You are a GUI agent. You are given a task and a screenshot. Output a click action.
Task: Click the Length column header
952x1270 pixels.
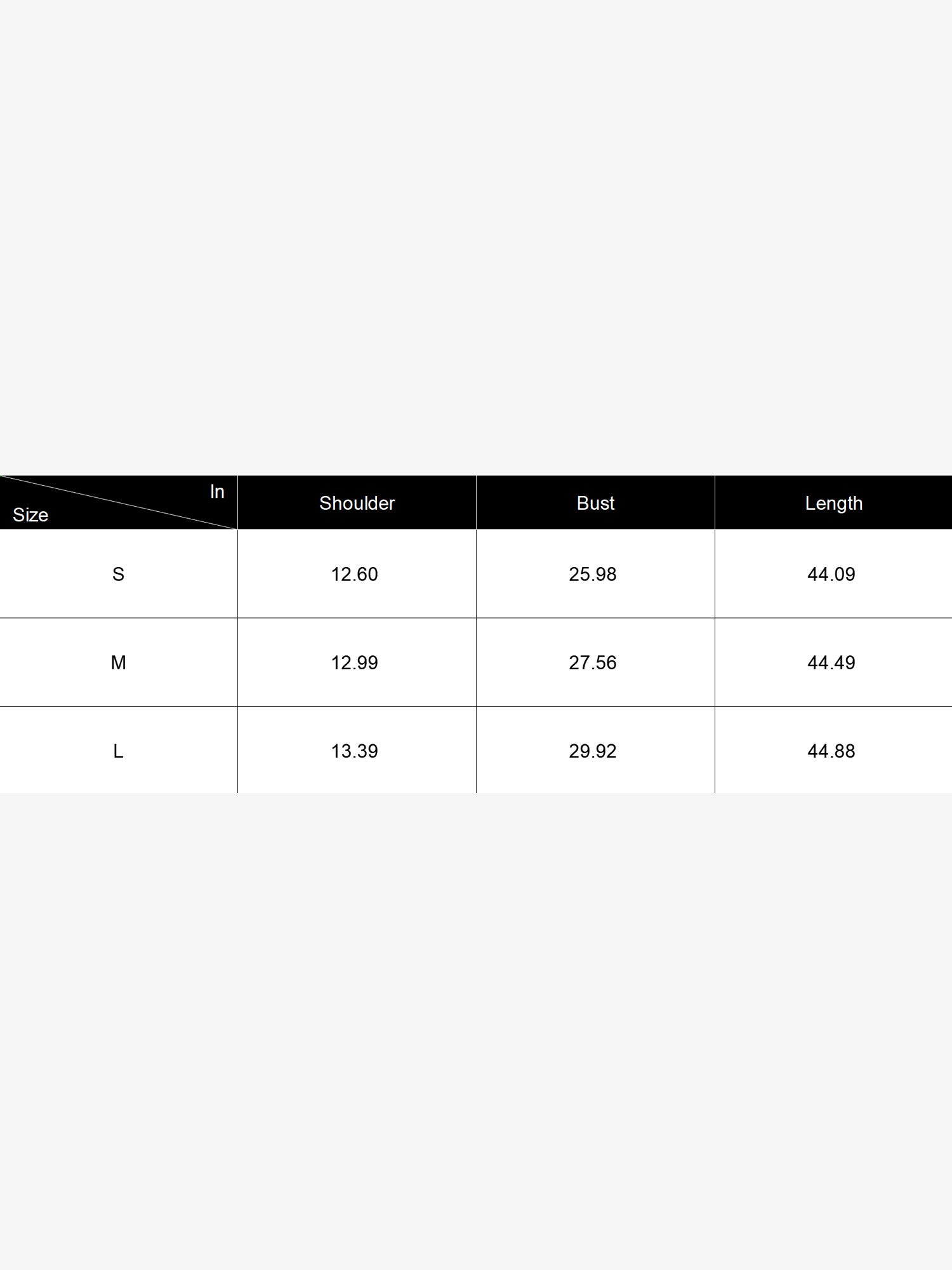(833, 503)
